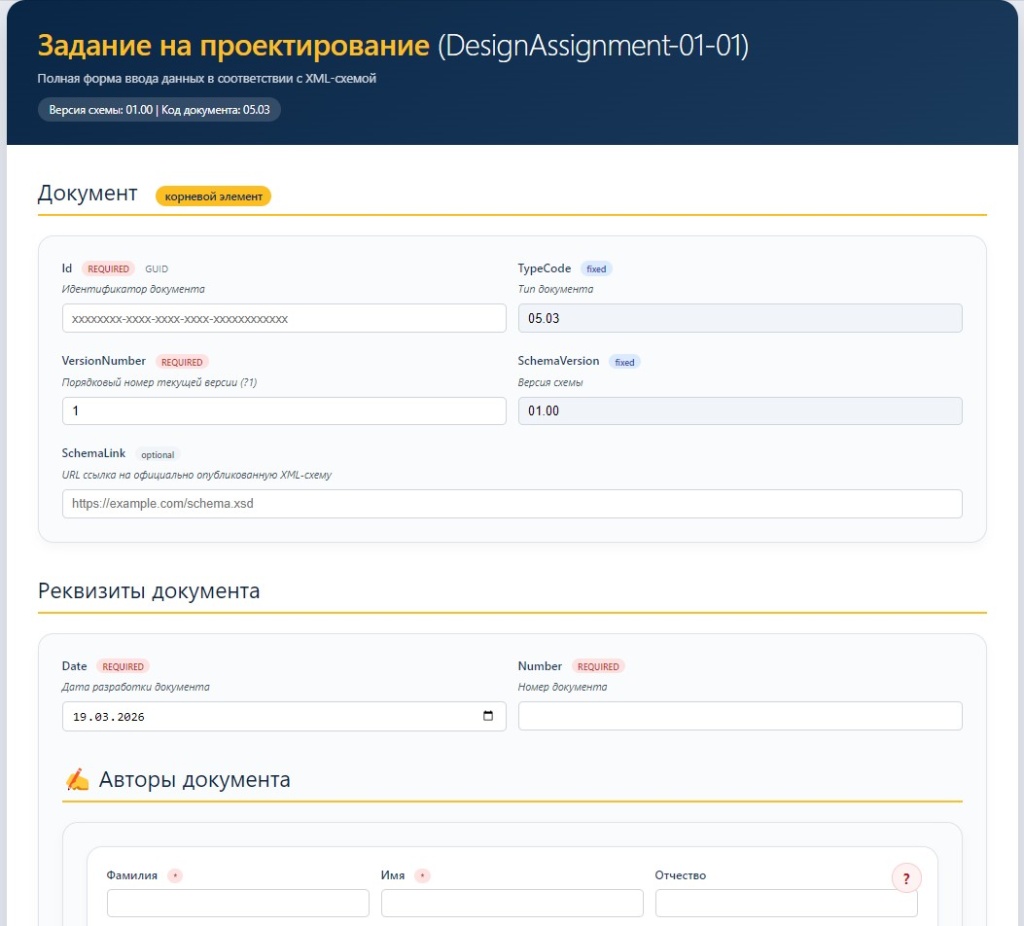Click the red question mark icon near Отчество

[906, 878]
